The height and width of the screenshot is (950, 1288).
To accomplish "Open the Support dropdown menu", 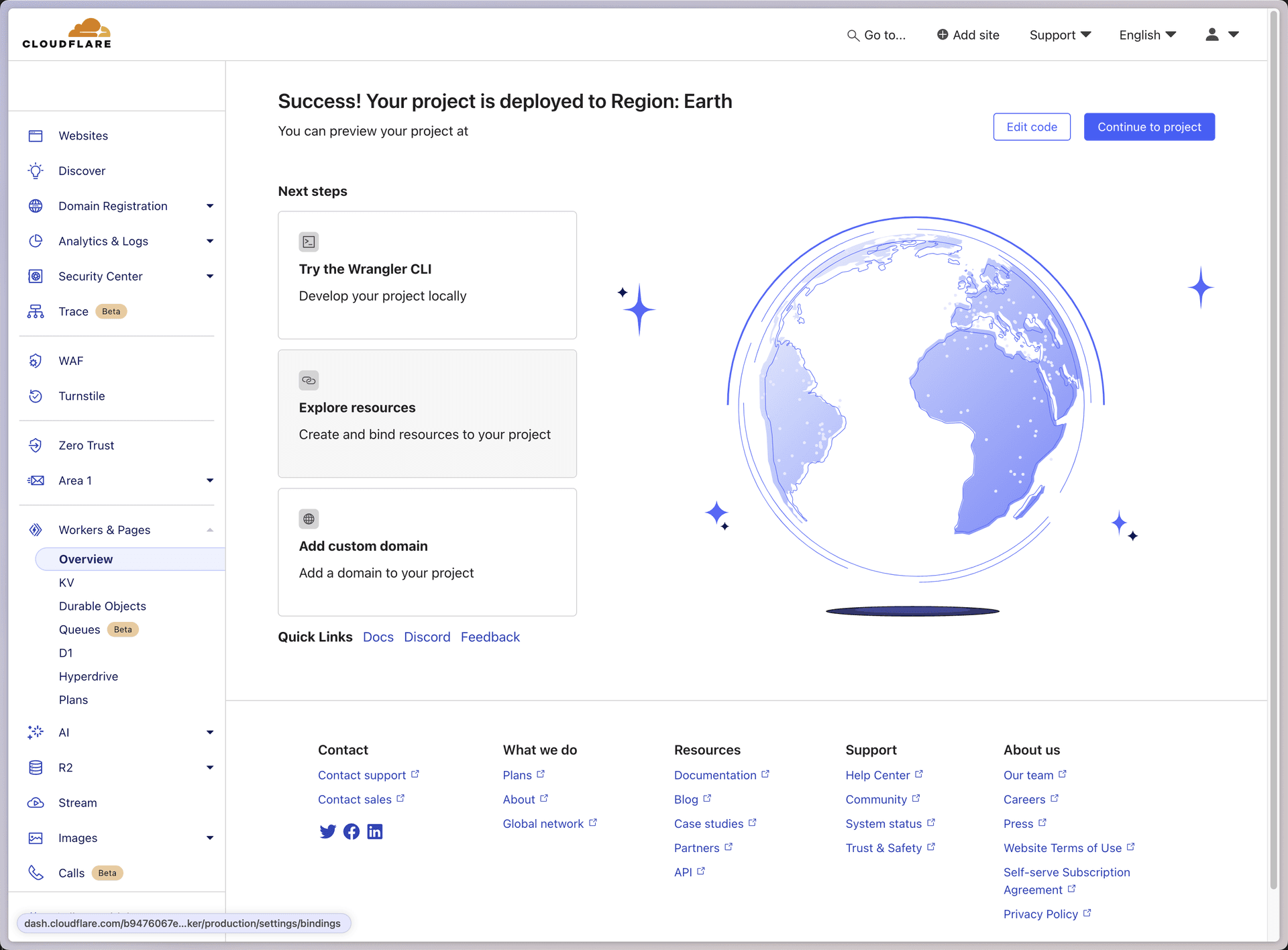I will pos(1060,35).
